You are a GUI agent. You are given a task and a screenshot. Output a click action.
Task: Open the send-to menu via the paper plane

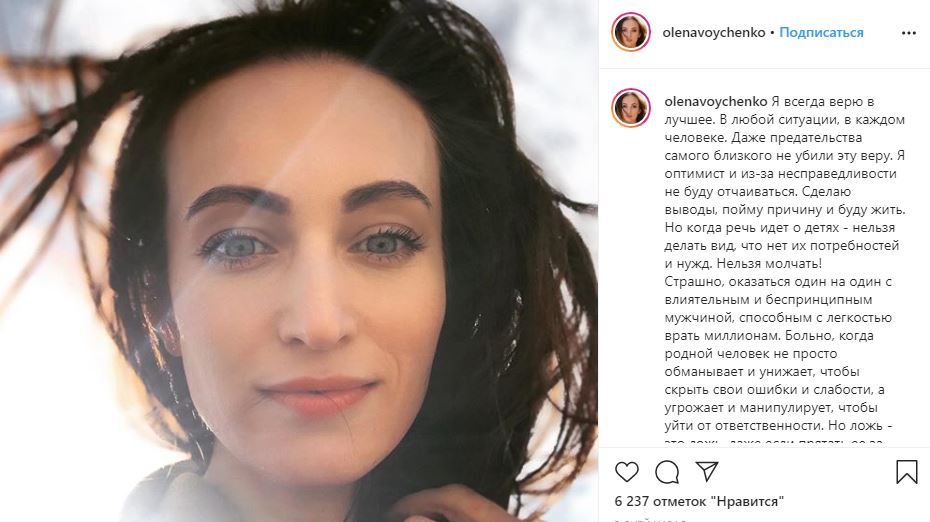(707, 471)
